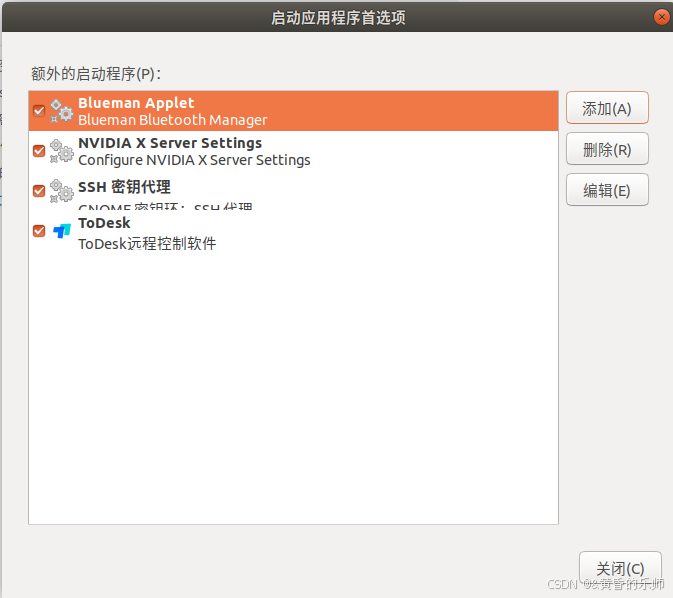Click the 添加(A) button
Image resolution: width=673 pixels, height=598 pixels.
tap(607, 108)
